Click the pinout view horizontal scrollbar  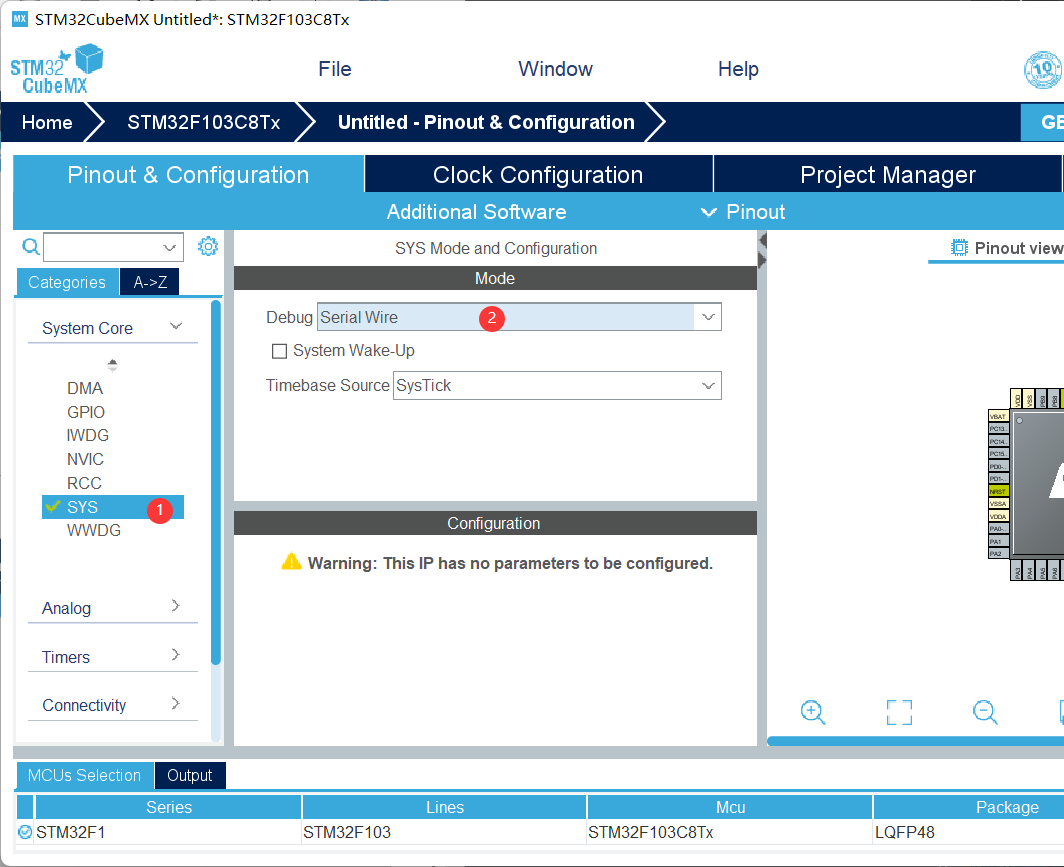click(x=915, y=741)
